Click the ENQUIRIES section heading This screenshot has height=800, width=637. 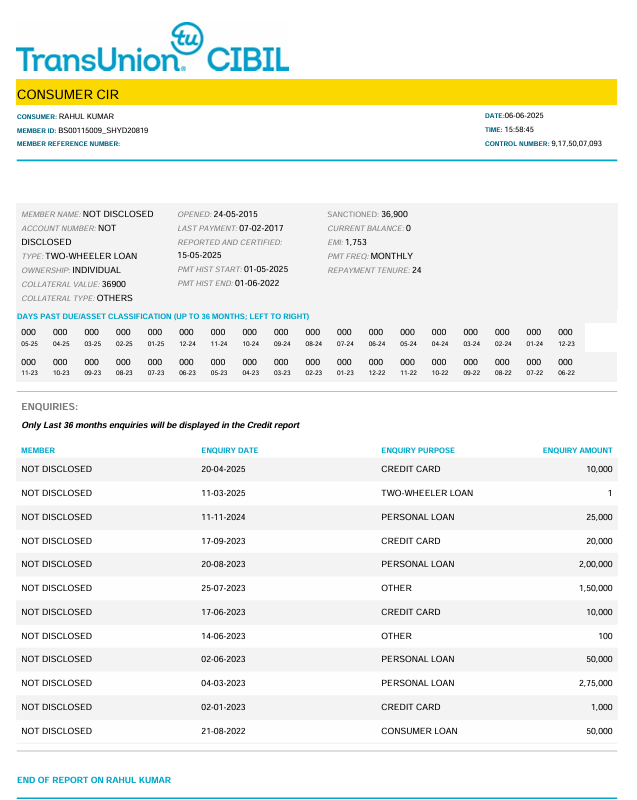pos(49,407)
